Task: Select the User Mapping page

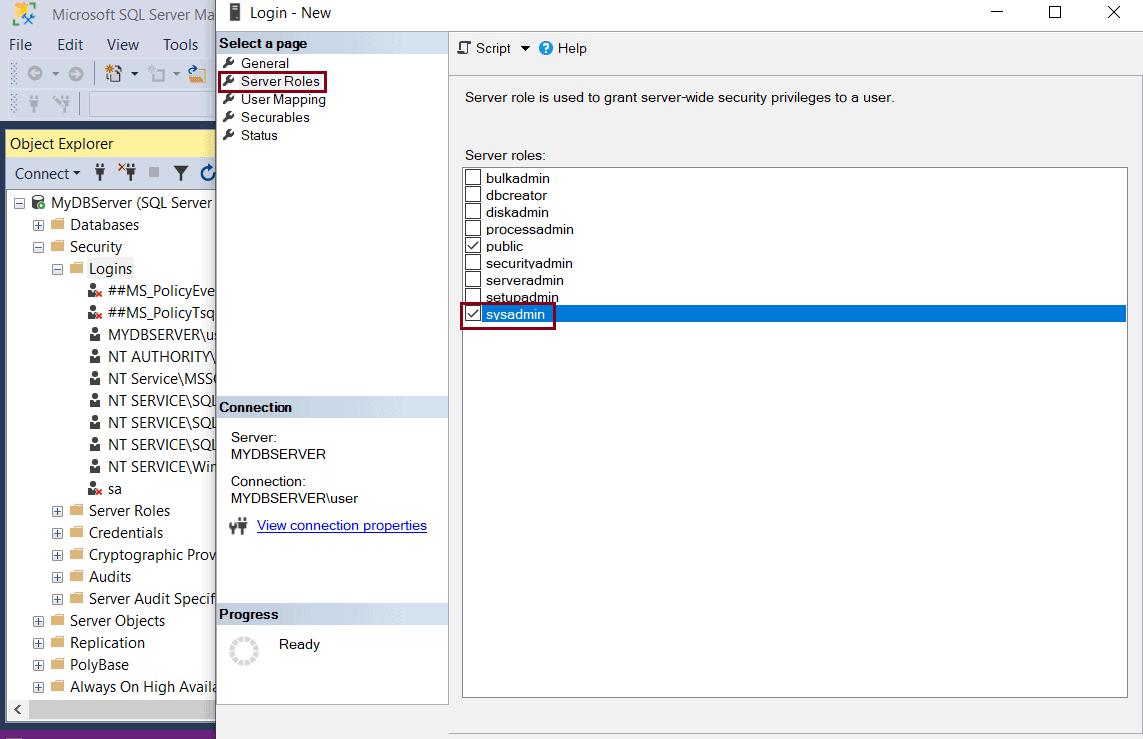Action: point(281,99)
